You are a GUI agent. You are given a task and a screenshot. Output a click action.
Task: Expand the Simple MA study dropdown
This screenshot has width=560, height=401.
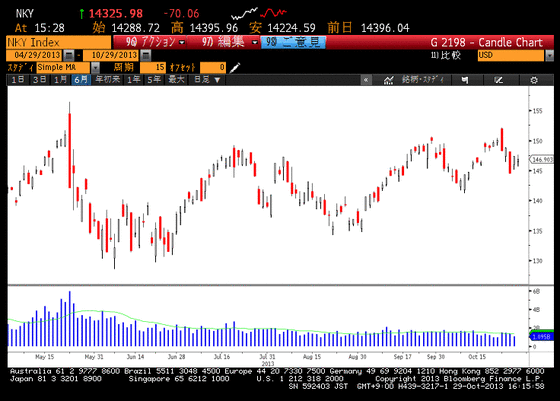(95, 67)
